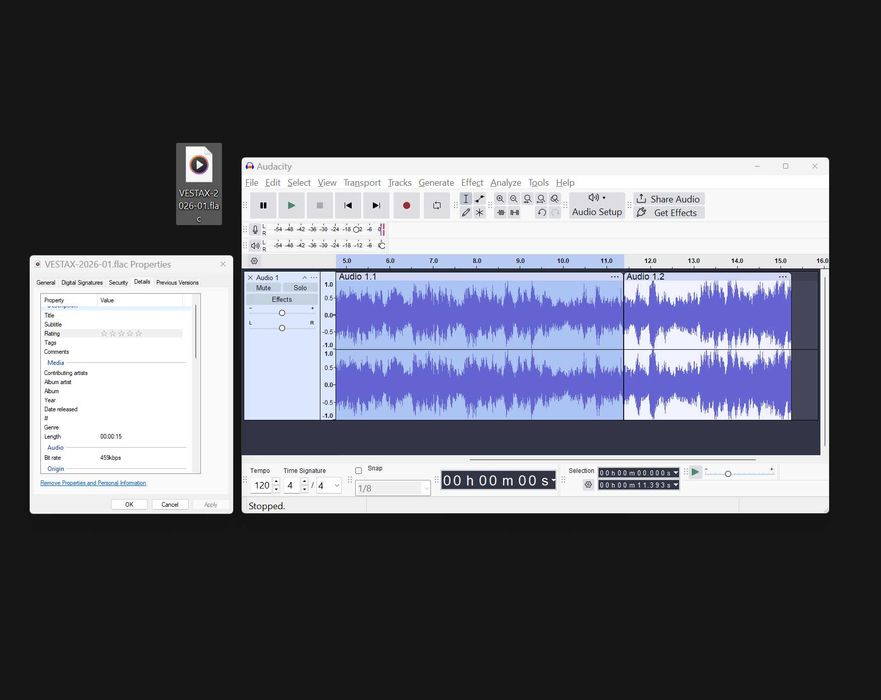Click the playback meter speaker icon
This screenshot has width=881, height=700.
[255, 246]
